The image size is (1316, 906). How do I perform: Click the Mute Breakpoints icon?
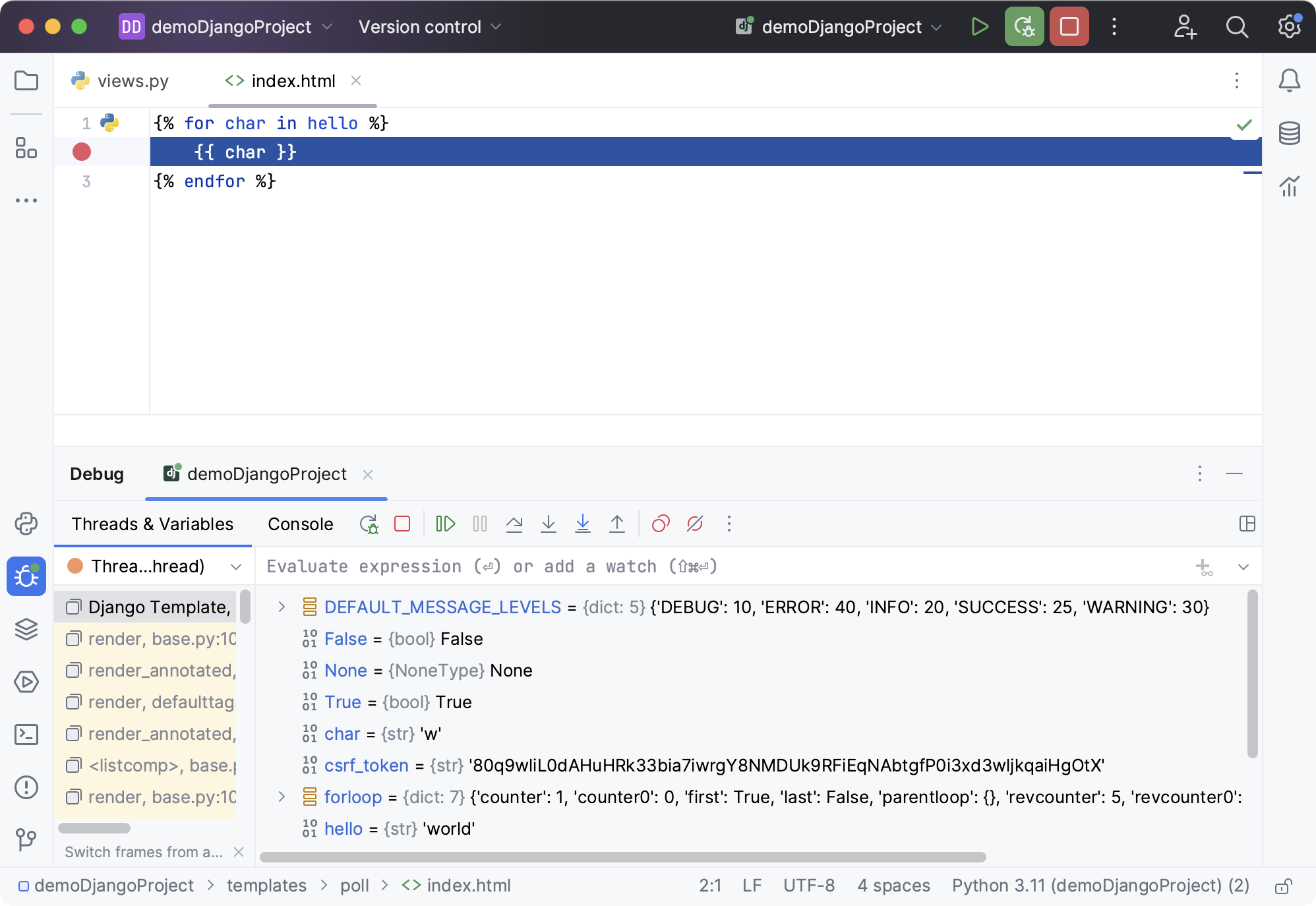695,524
